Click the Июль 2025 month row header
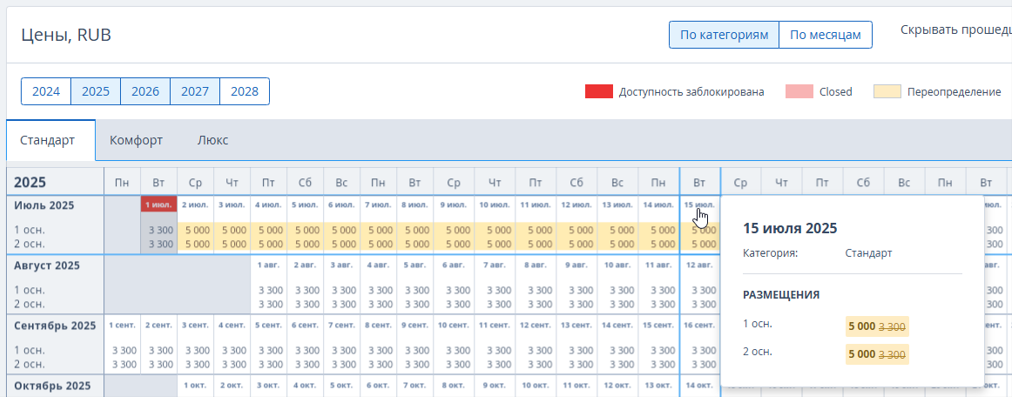The width and height of the screenshot is (1012, 397). pyautogui.click(x=45, y=206)
